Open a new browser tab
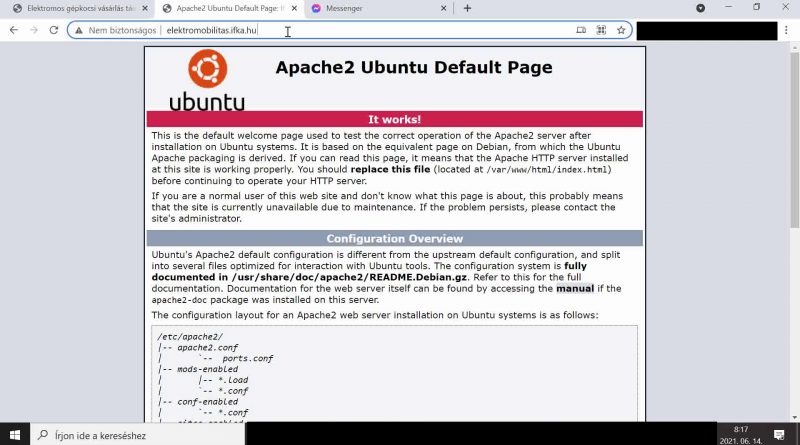The image size is (800, 445). click(x=467, y=8)
